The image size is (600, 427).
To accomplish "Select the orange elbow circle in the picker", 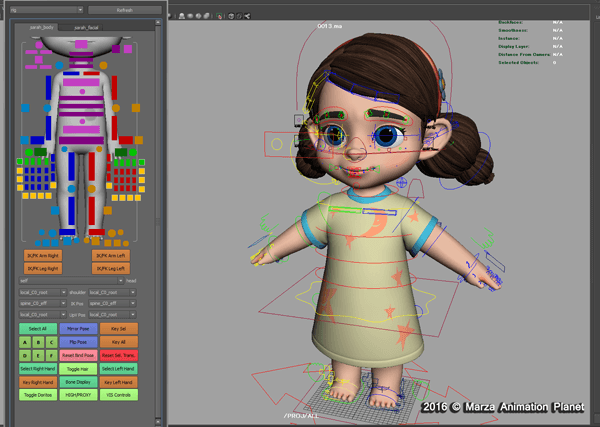I will point(116,108).
